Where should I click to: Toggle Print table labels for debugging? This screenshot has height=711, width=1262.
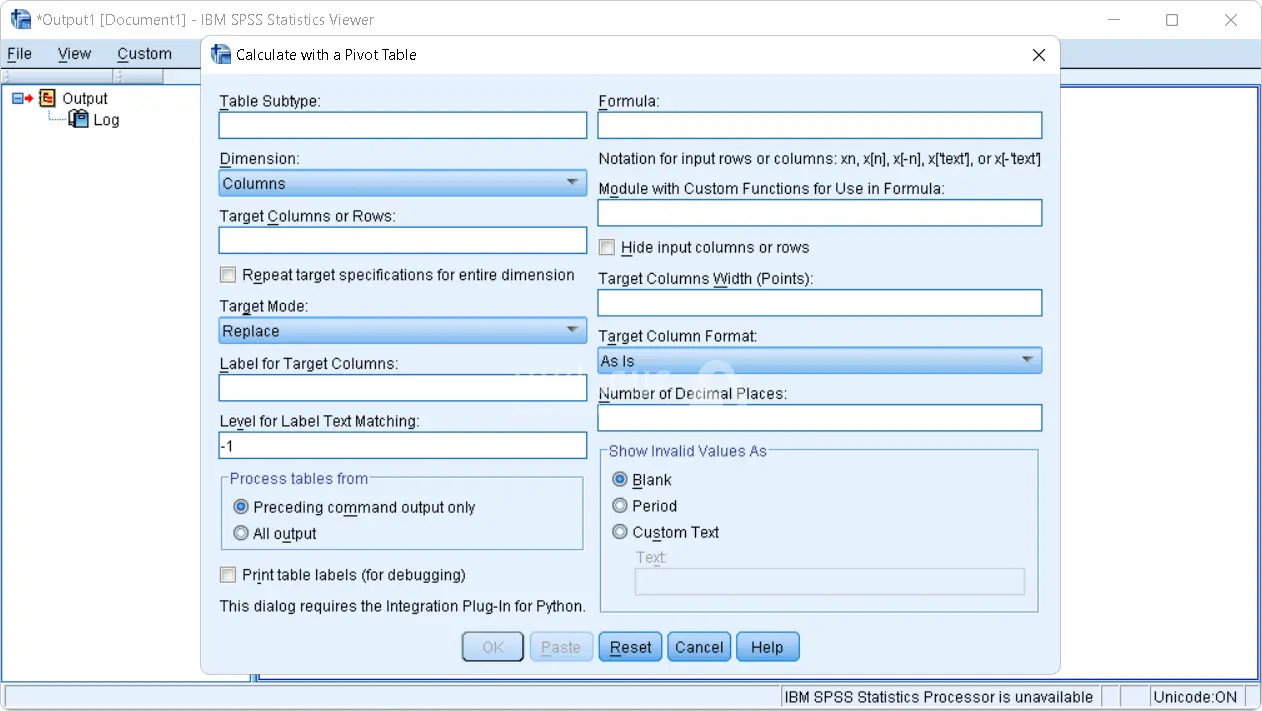tap(229, 575)
